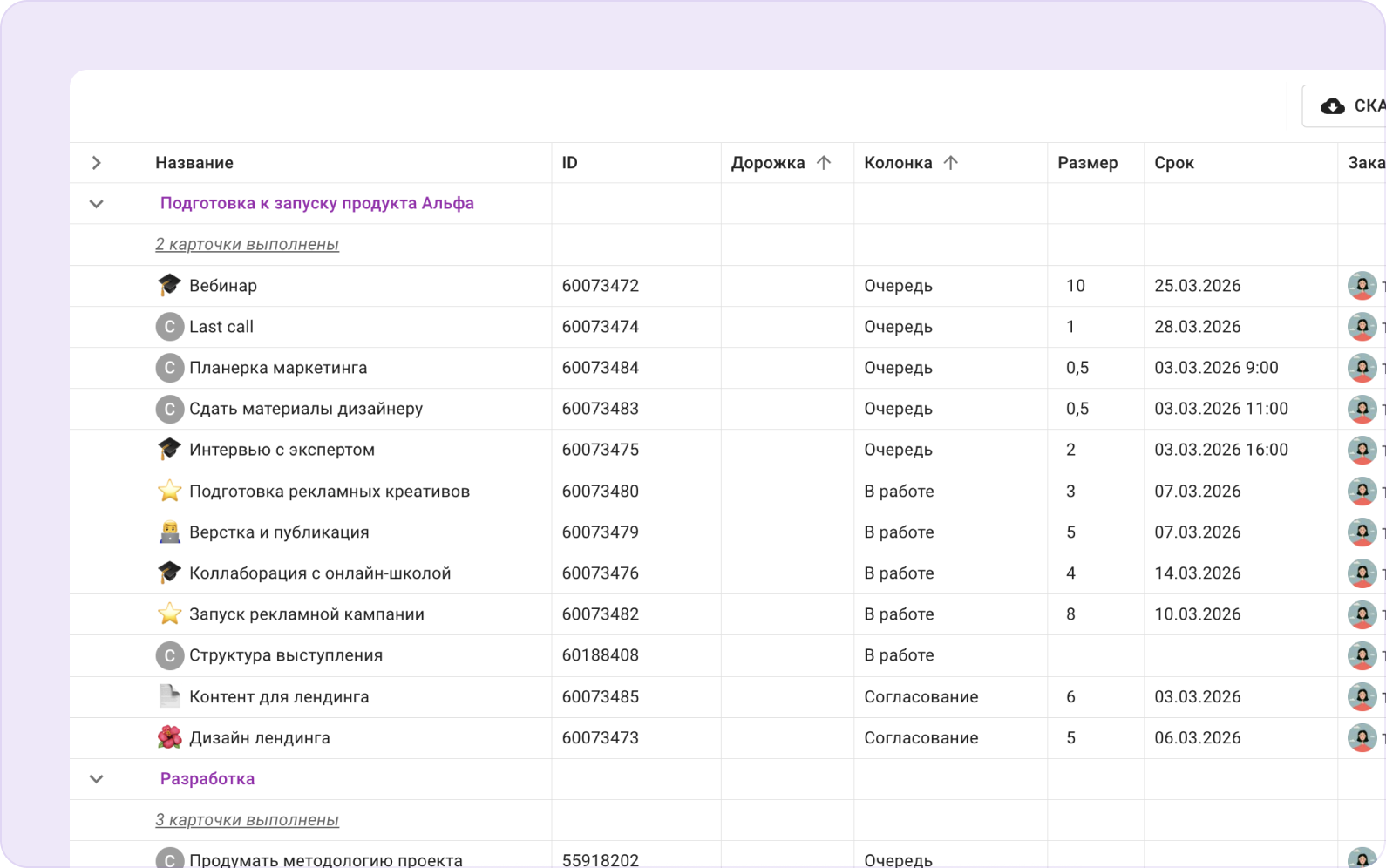Click the Срок column header
The width and height of the screenshot is (1386, 868).
(x=1174, y=163)
